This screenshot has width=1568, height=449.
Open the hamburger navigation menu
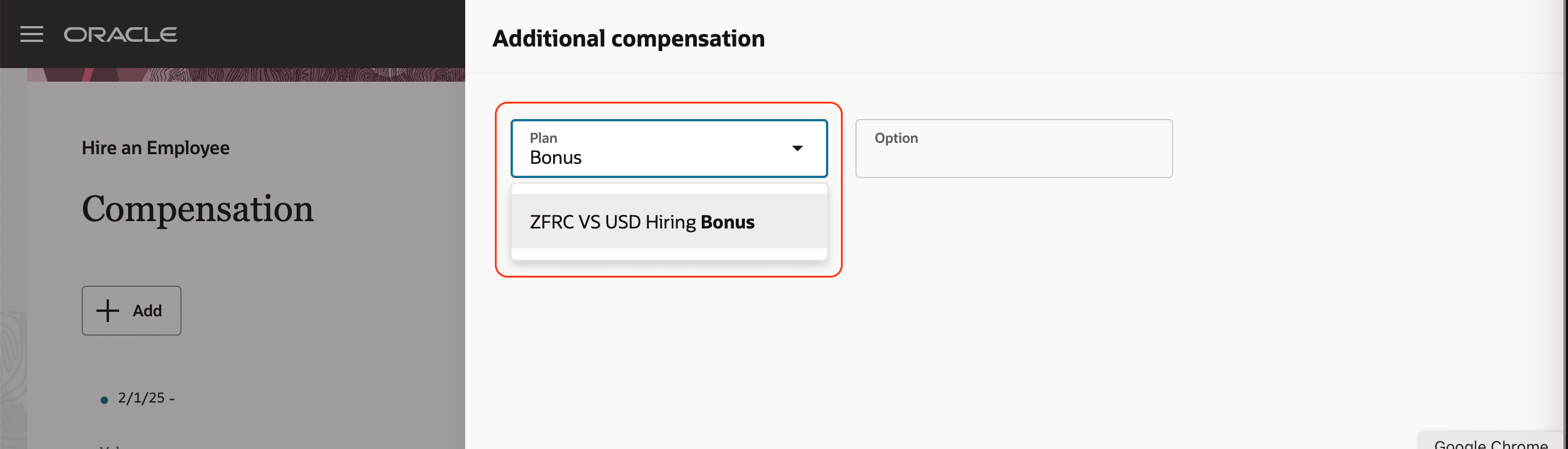click(32, 35)
